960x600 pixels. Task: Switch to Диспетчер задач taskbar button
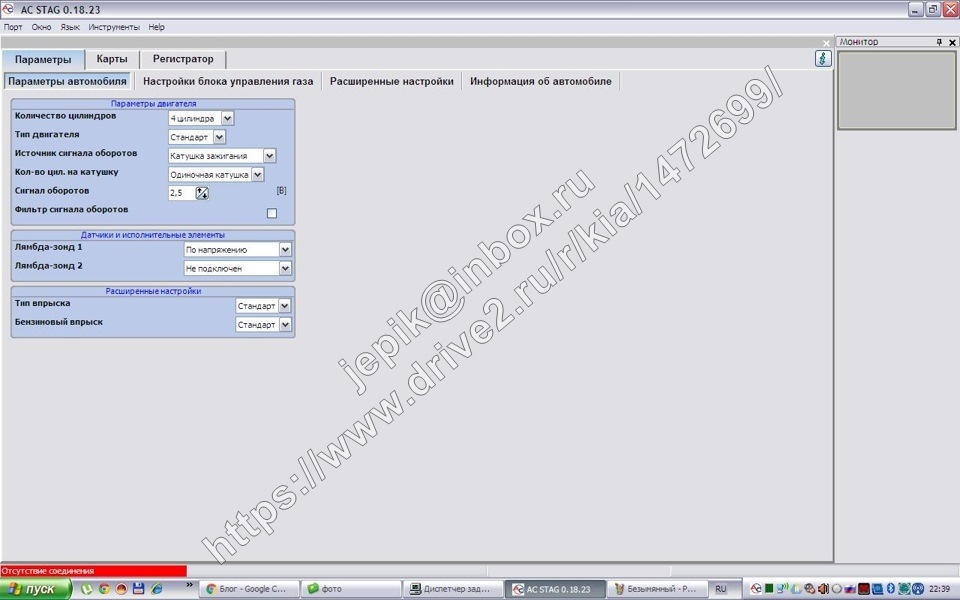point(454,589)
